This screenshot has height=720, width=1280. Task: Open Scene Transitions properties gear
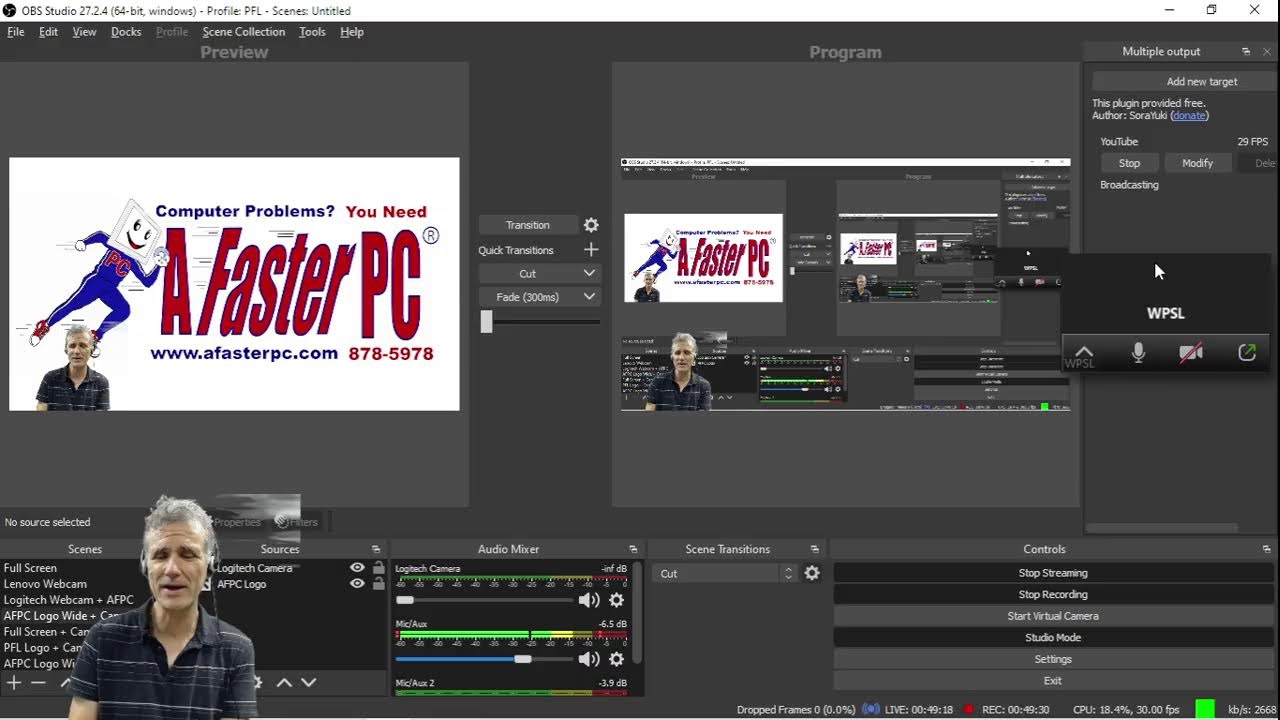click(812, 573)
